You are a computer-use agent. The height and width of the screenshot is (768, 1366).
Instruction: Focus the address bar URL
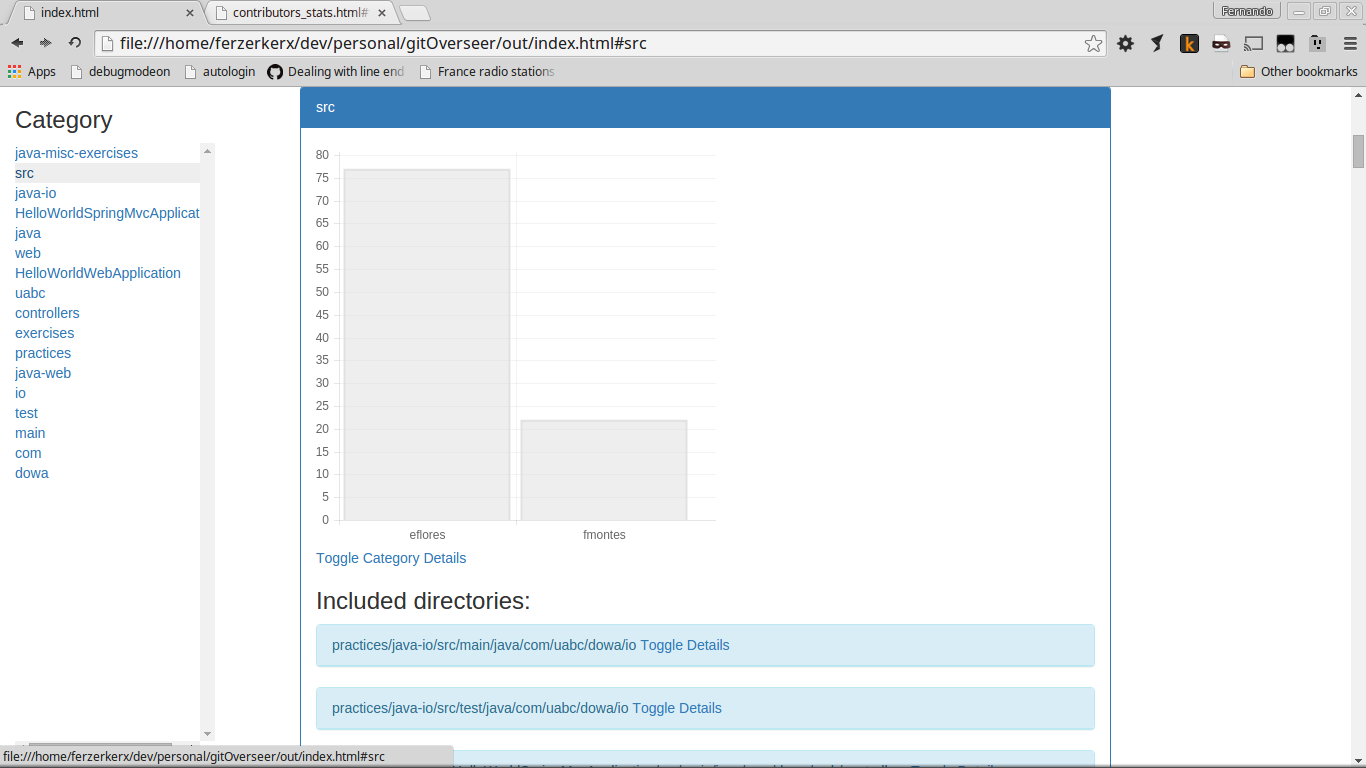tap(600, 43)
